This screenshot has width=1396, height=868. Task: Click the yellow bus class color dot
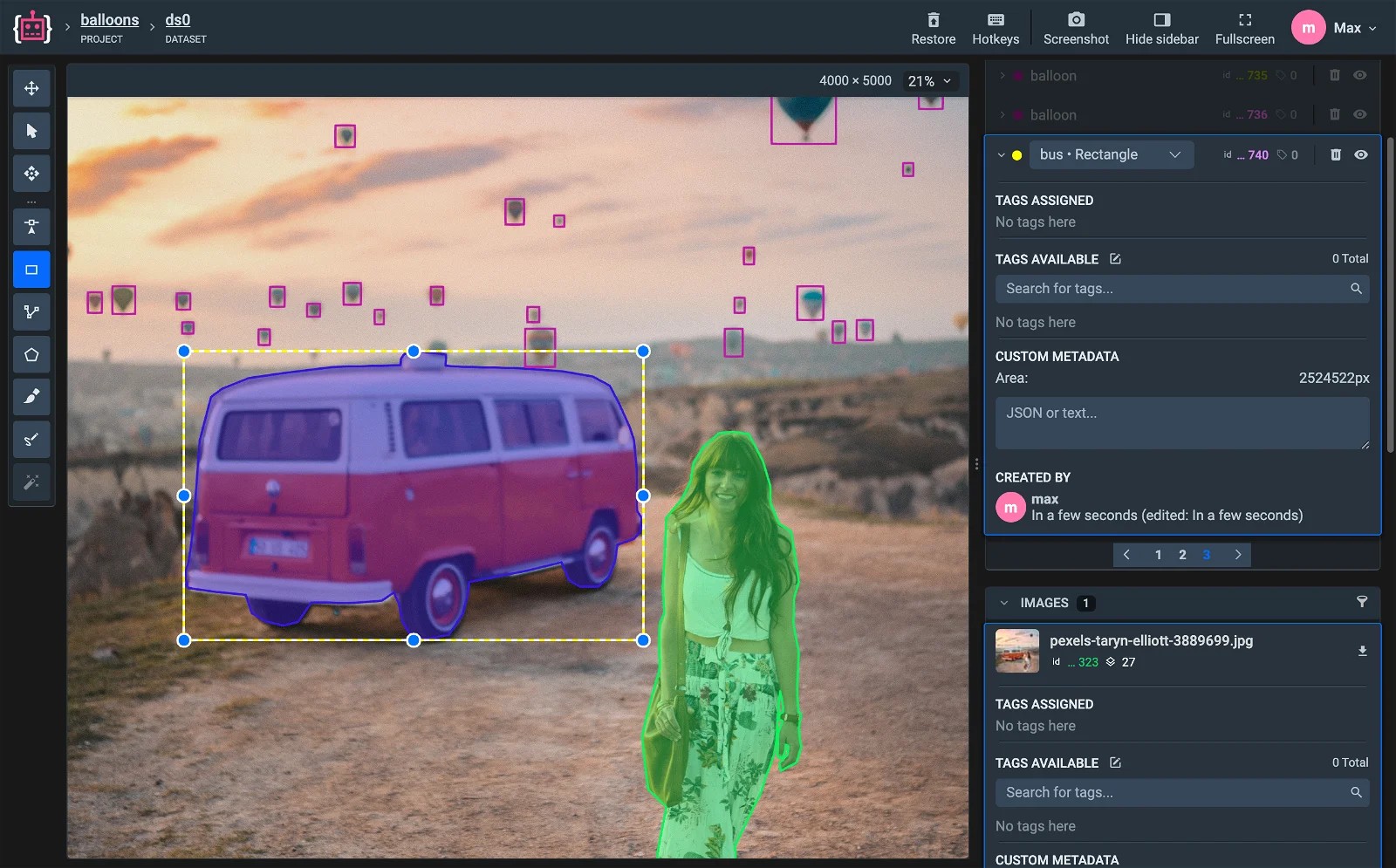click(x=1016, y=155)
